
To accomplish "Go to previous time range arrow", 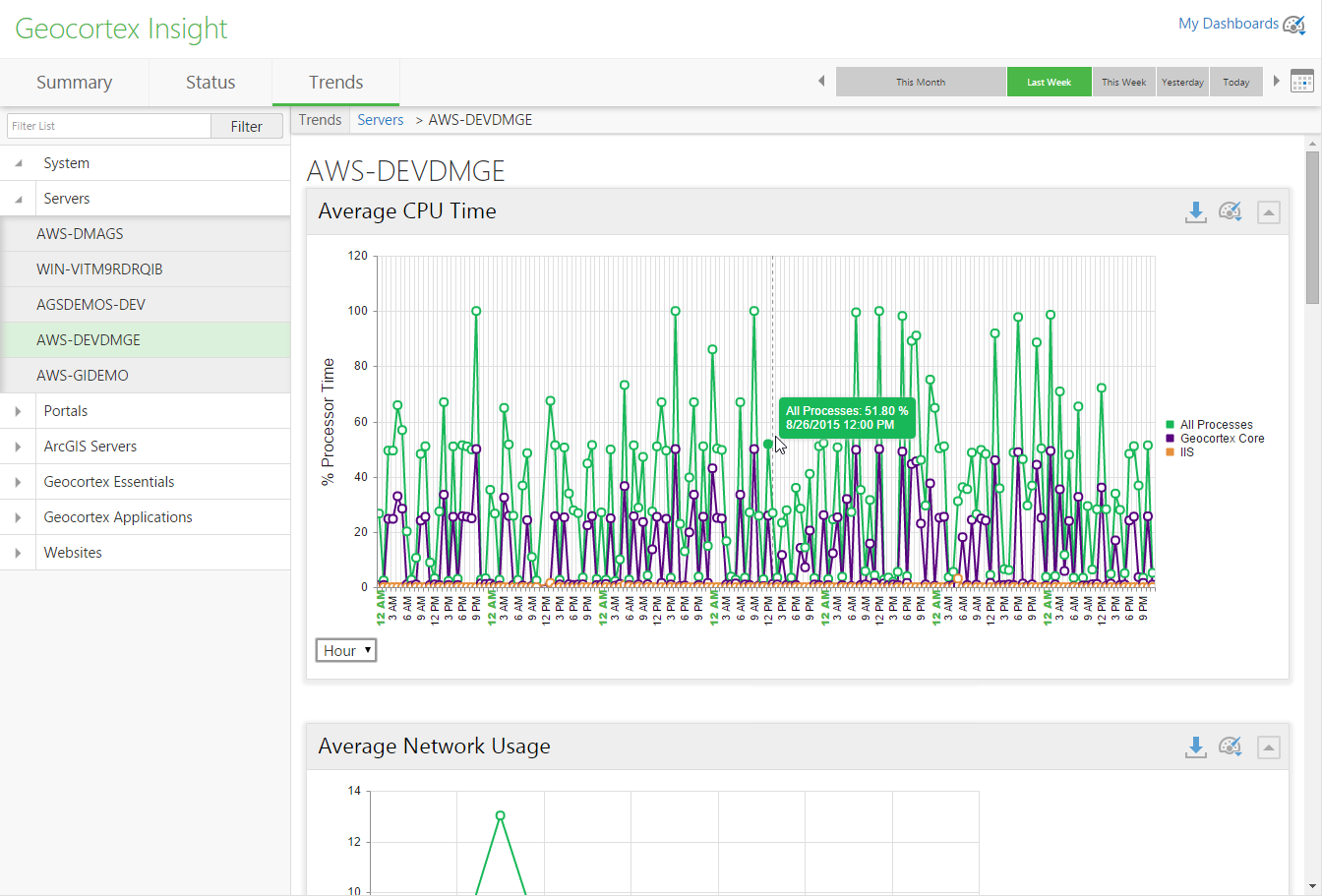I will pos(821,82).
